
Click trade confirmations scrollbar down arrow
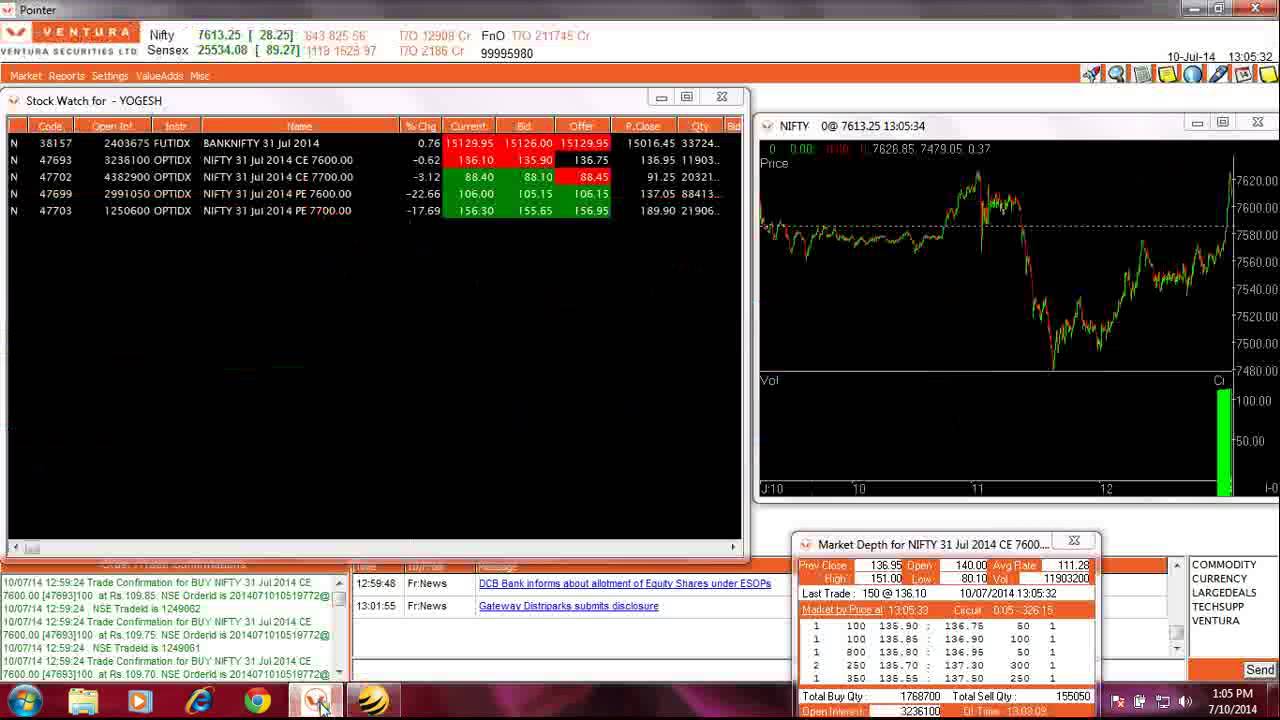(340, 672)
